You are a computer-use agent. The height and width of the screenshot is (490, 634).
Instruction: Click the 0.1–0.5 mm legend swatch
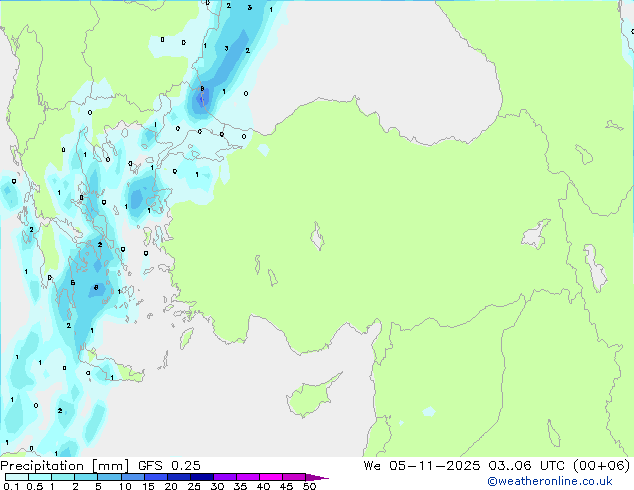(x=17, y=477)
